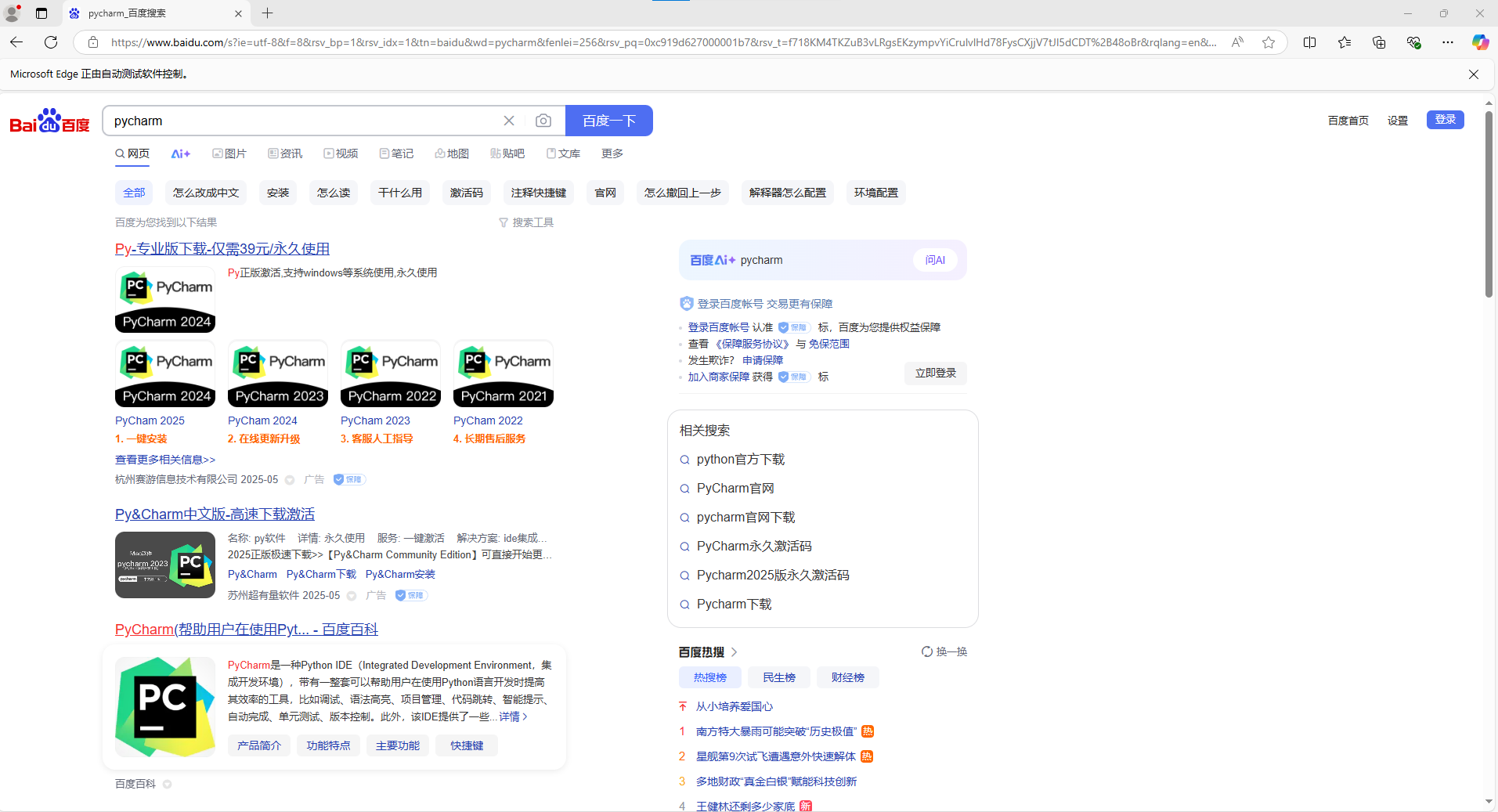View site information lock icon

click(x=93, y=42)
